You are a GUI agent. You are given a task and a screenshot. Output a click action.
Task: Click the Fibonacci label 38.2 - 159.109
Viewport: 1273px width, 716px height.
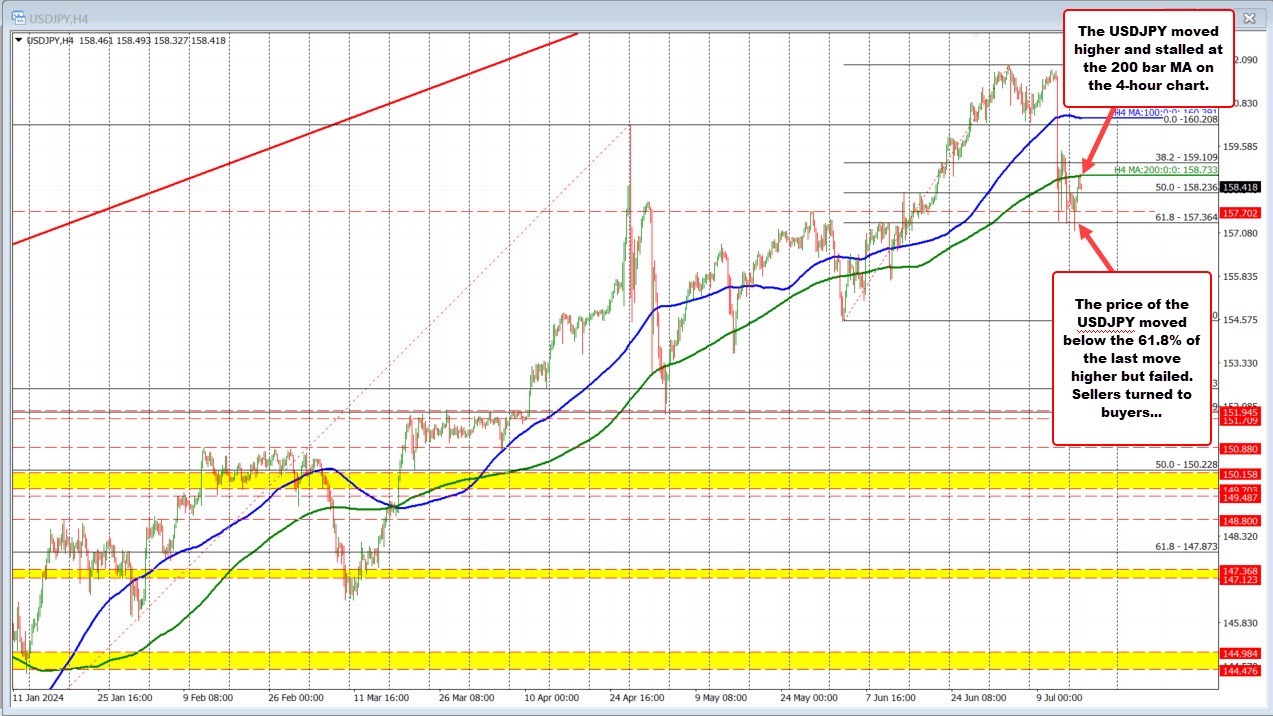(1186, 157)
